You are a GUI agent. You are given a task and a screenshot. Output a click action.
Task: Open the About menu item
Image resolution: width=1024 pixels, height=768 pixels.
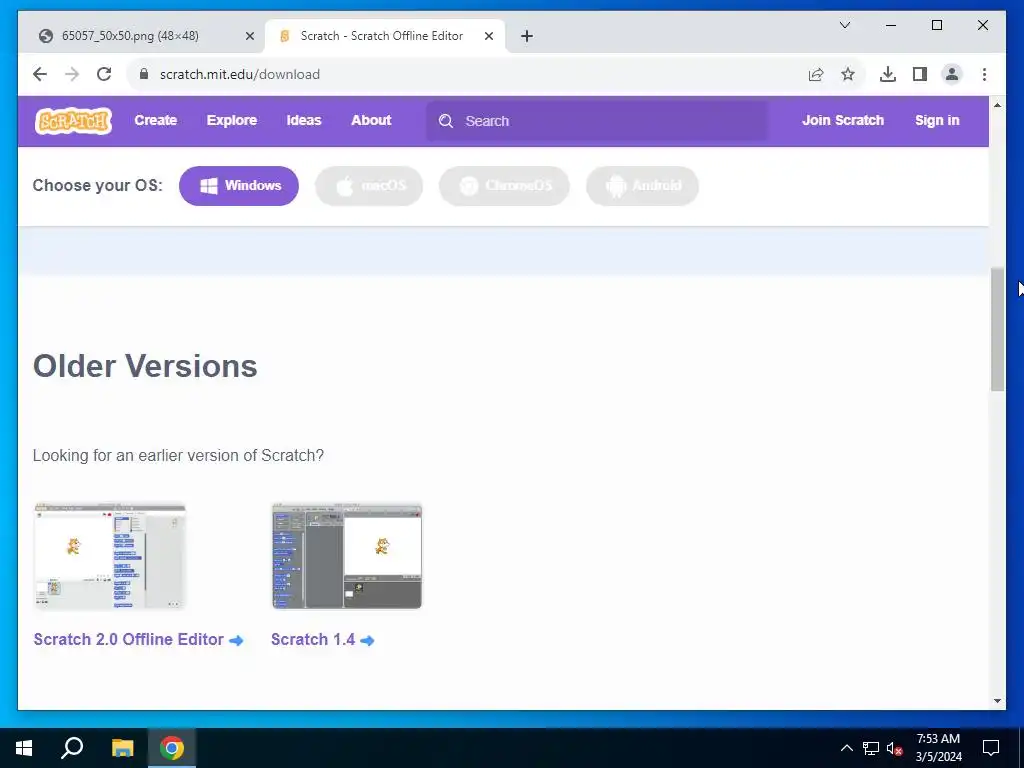click(371, 121)
